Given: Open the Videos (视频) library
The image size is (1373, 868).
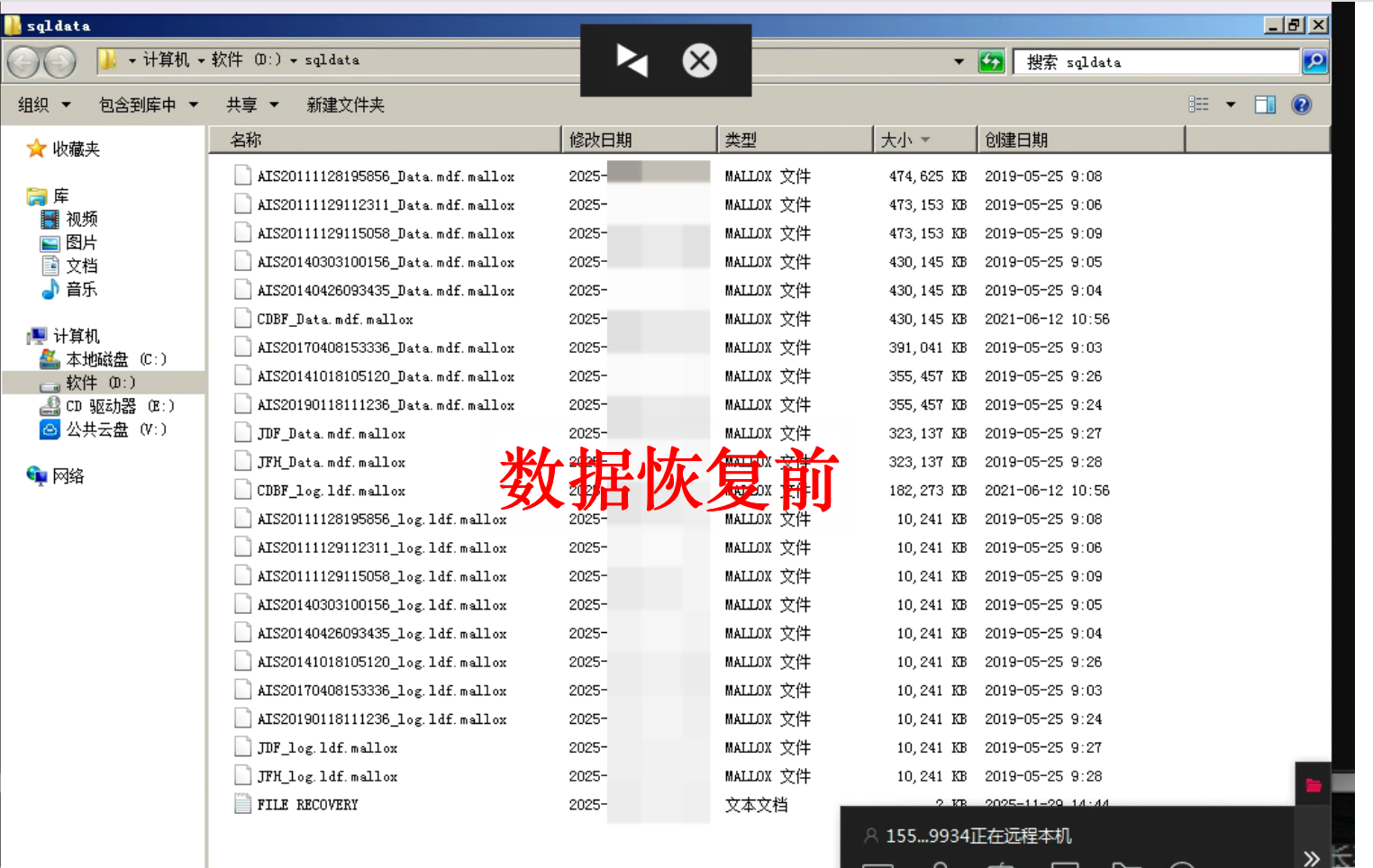Looking at the screenshot, I should (x=69, y=219).
